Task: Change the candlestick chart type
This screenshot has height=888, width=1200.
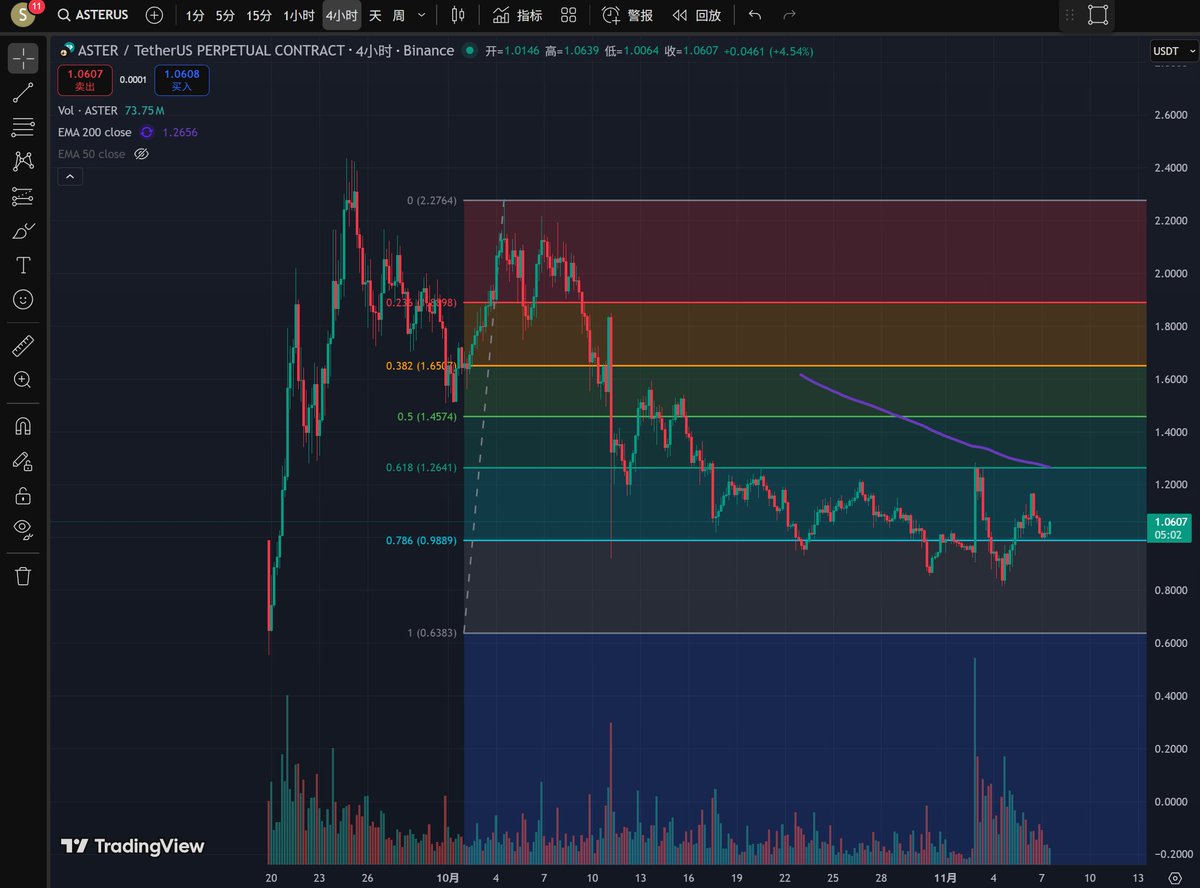Action: click(x=458, y=15)
